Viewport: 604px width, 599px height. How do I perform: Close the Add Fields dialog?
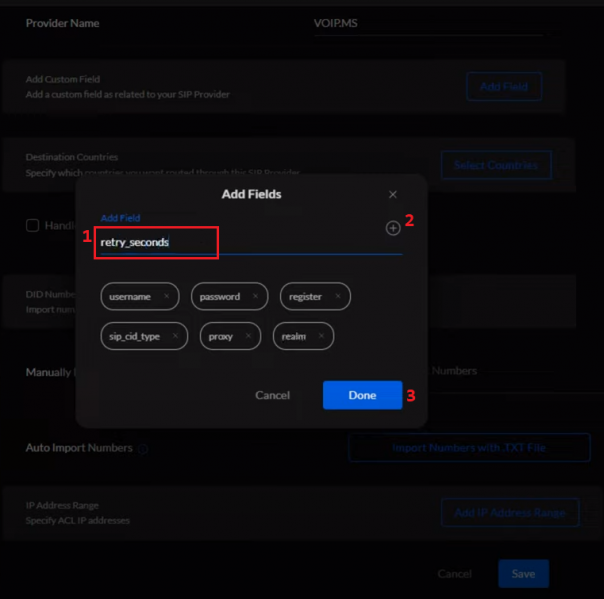pos(393,195)
